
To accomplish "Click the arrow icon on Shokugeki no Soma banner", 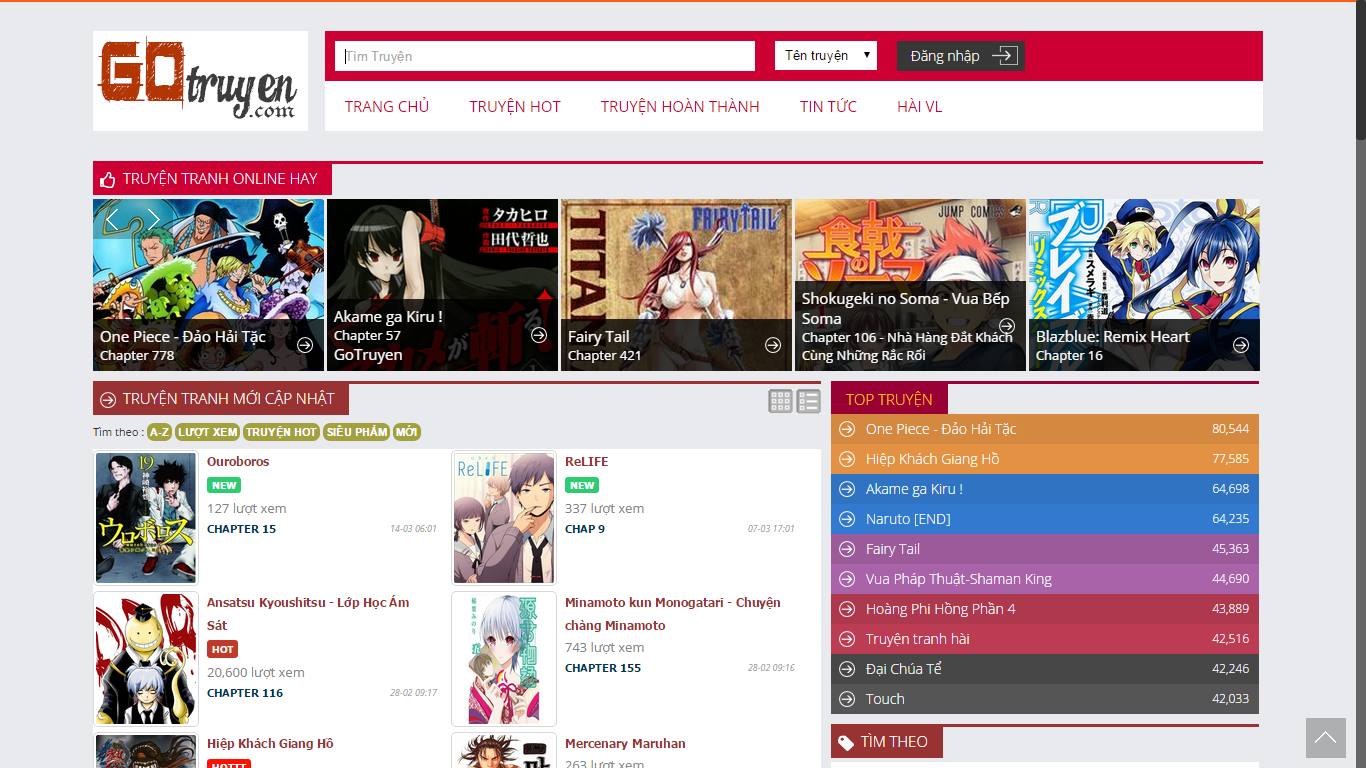I will pos(1007,326).
